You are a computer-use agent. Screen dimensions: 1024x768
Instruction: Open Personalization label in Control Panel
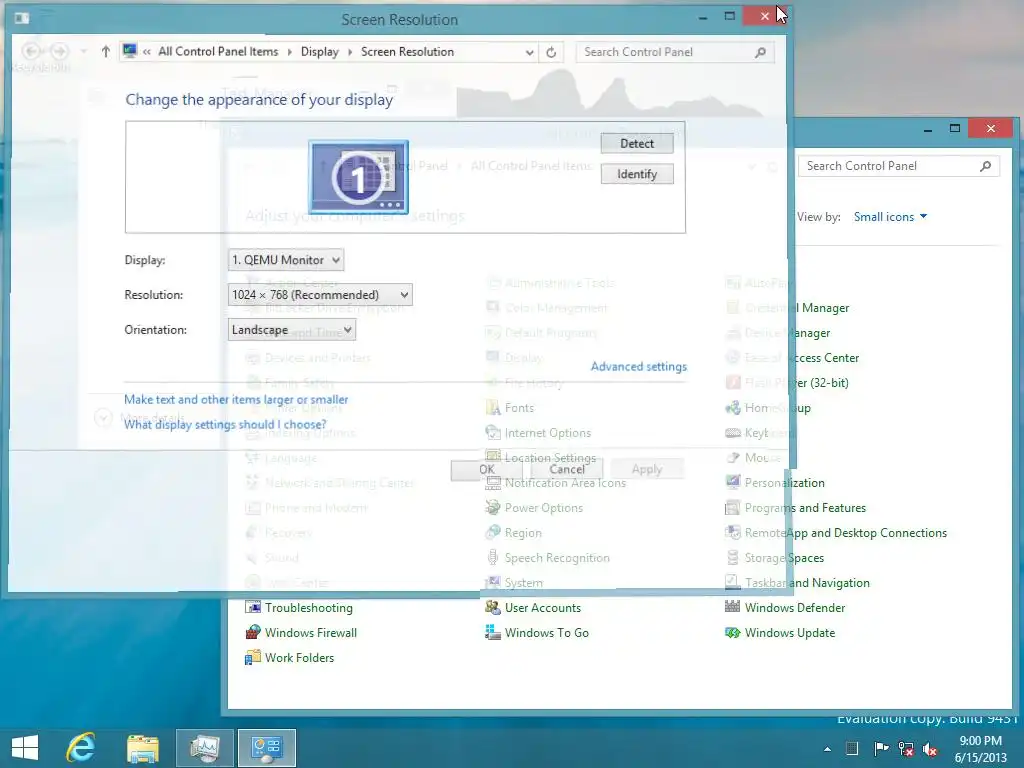[784, 483]
